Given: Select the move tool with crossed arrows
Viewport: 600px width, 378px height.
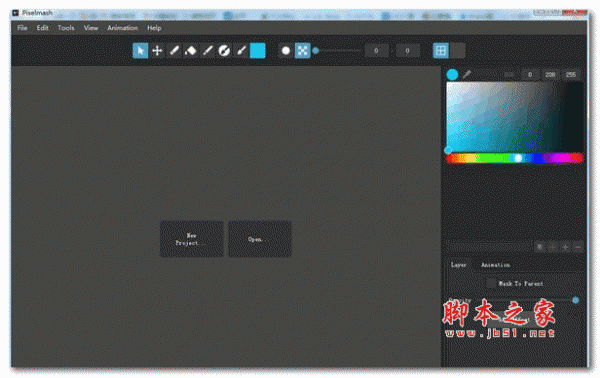Looking at the screenshot, I should point(157,51).
